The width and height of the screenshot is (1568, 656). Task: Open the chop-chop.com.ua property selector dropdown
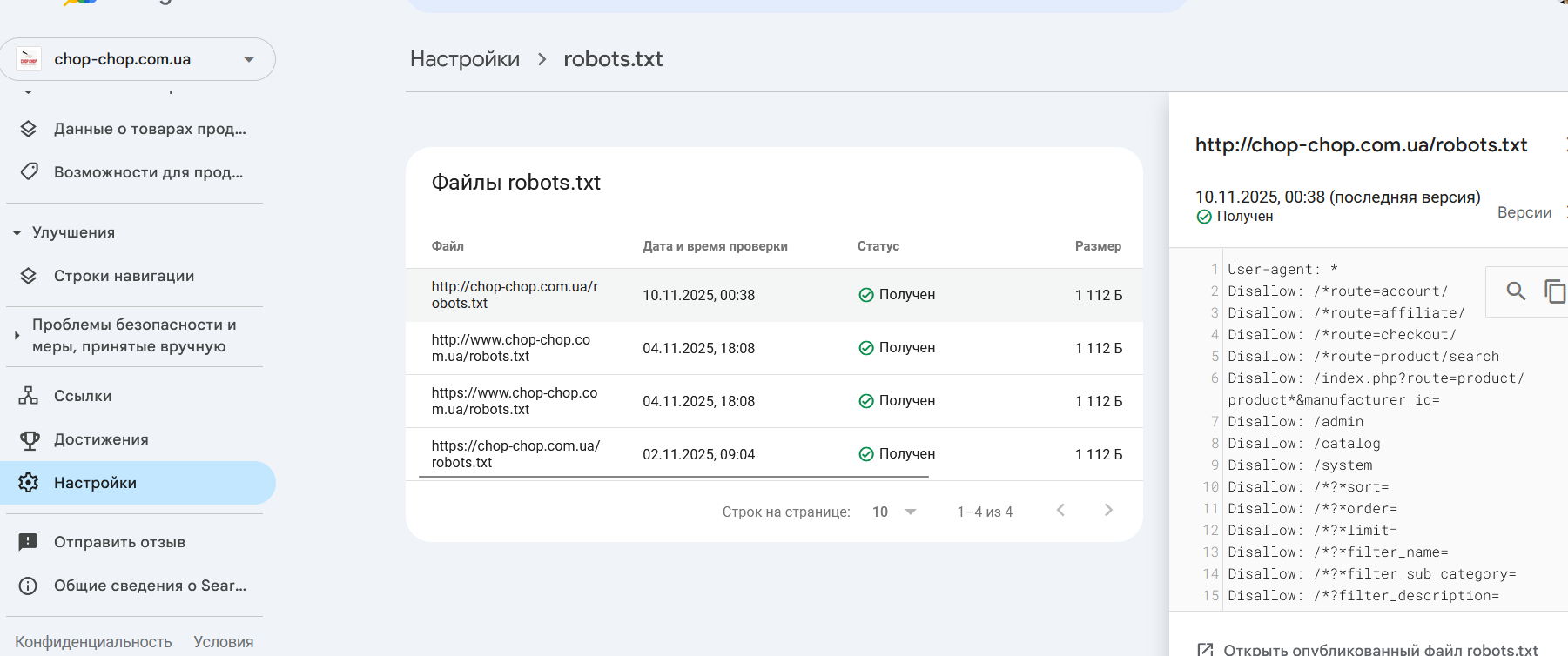click(x=249, y=59)
